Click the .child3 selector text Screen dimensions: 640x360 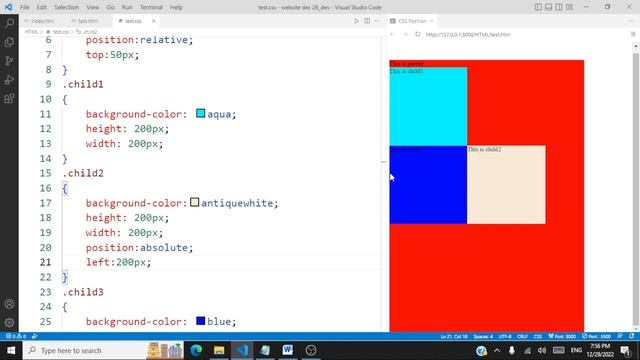(83, 292)
